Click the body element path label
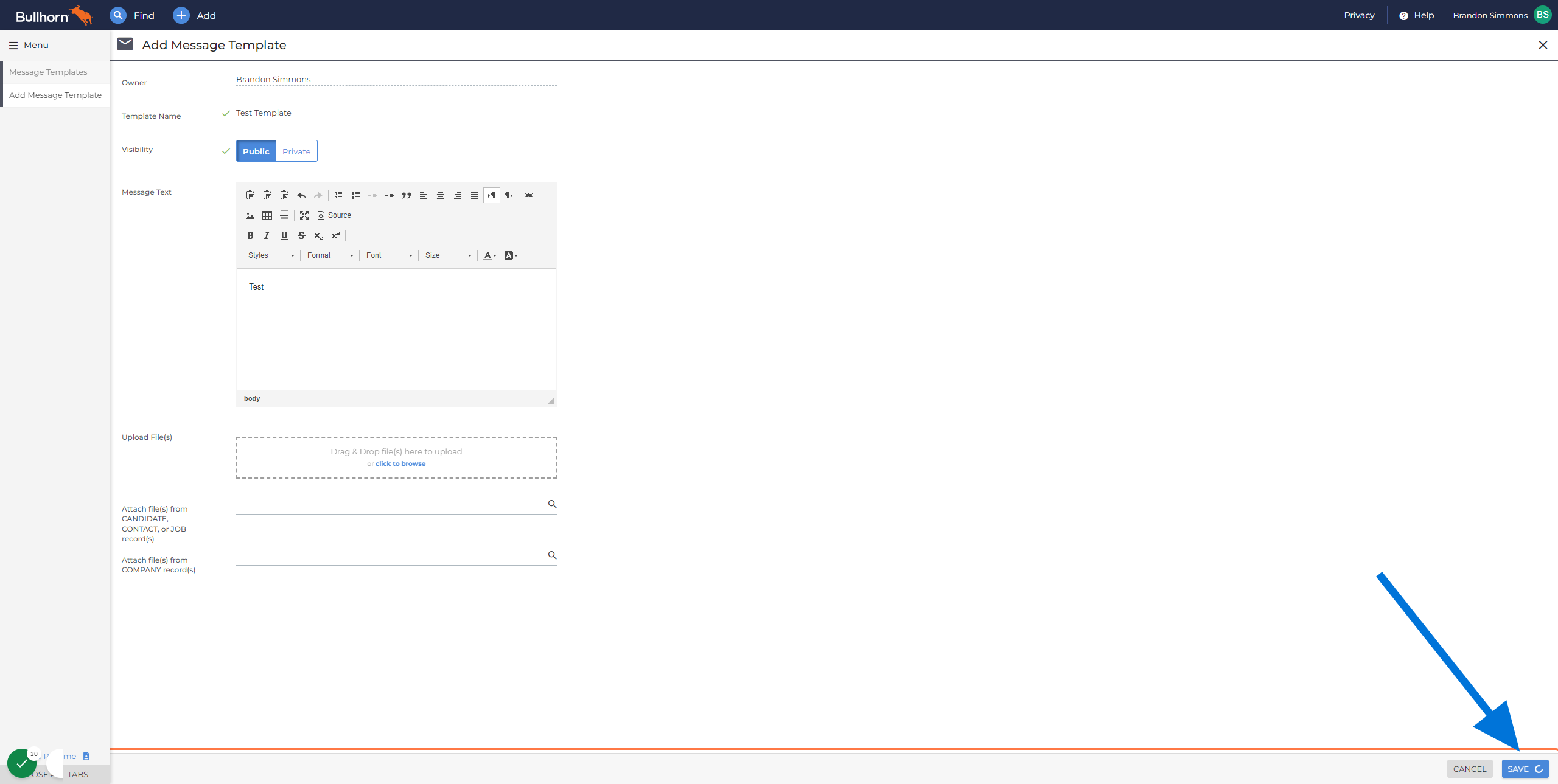The width and height of the screenshot is (1558, 784). click(252, 398)
